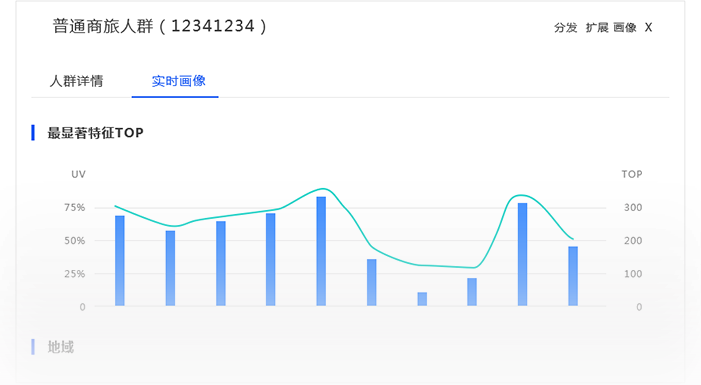Switch to the 人群详情 tab
Image resolution: width=701 pixels, height=385 pixels.
pyautogui.click(x=76, y=81)
